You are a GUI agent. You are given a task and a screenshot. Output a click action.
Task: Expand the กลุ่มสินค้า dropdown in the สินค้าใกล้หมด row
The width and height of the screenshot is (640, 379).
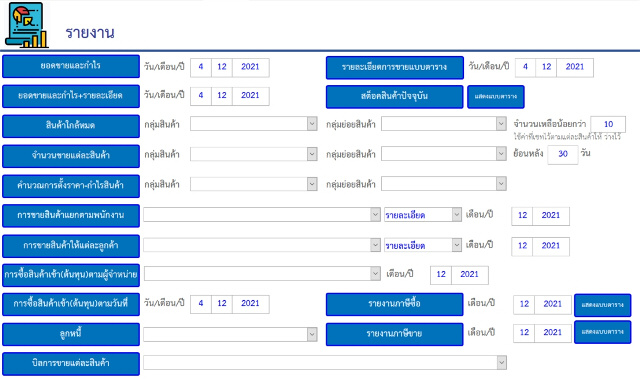click(253, 124)
